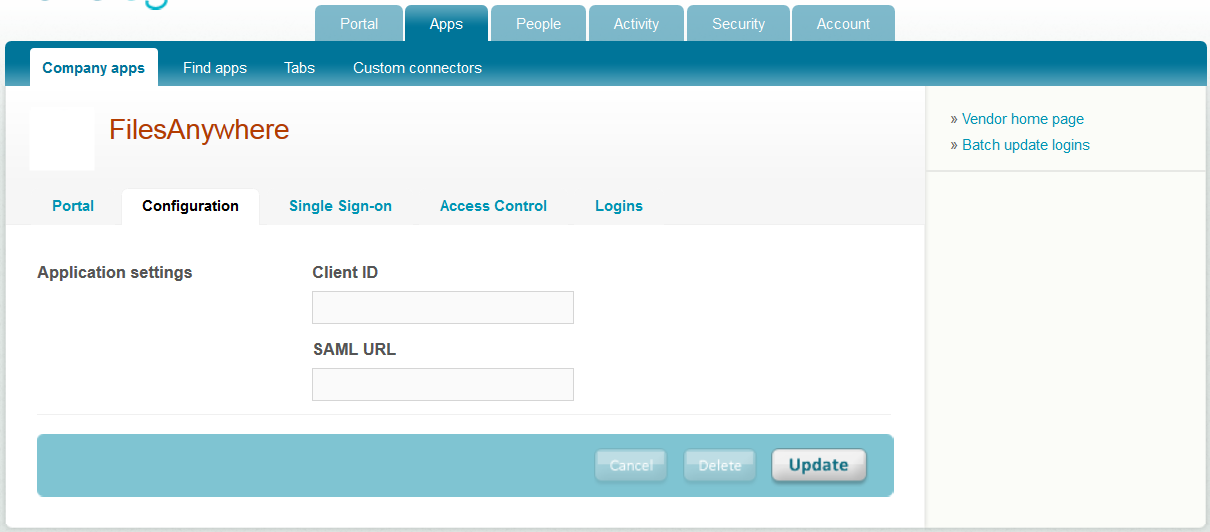The width and height of the screenshot is (1210, 532).
Task: Focus the SAML URL input field
Action: click(x=443, y=384)
